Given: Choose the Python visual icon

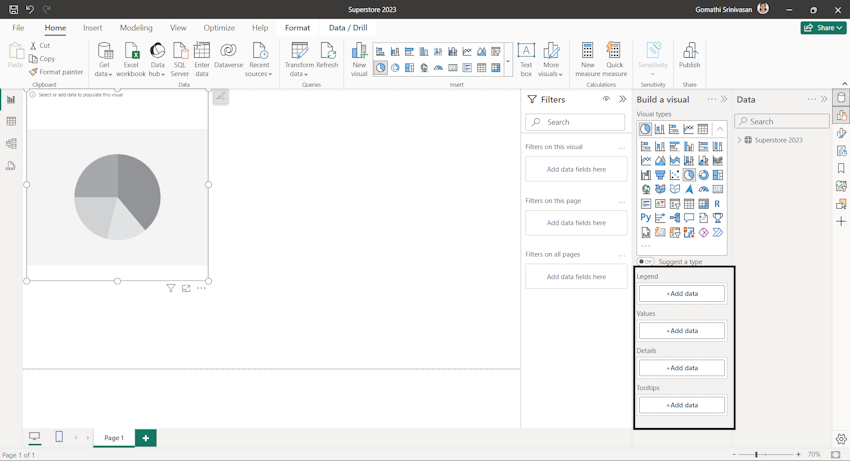Looking at the screenshot, I should [646, 218].
